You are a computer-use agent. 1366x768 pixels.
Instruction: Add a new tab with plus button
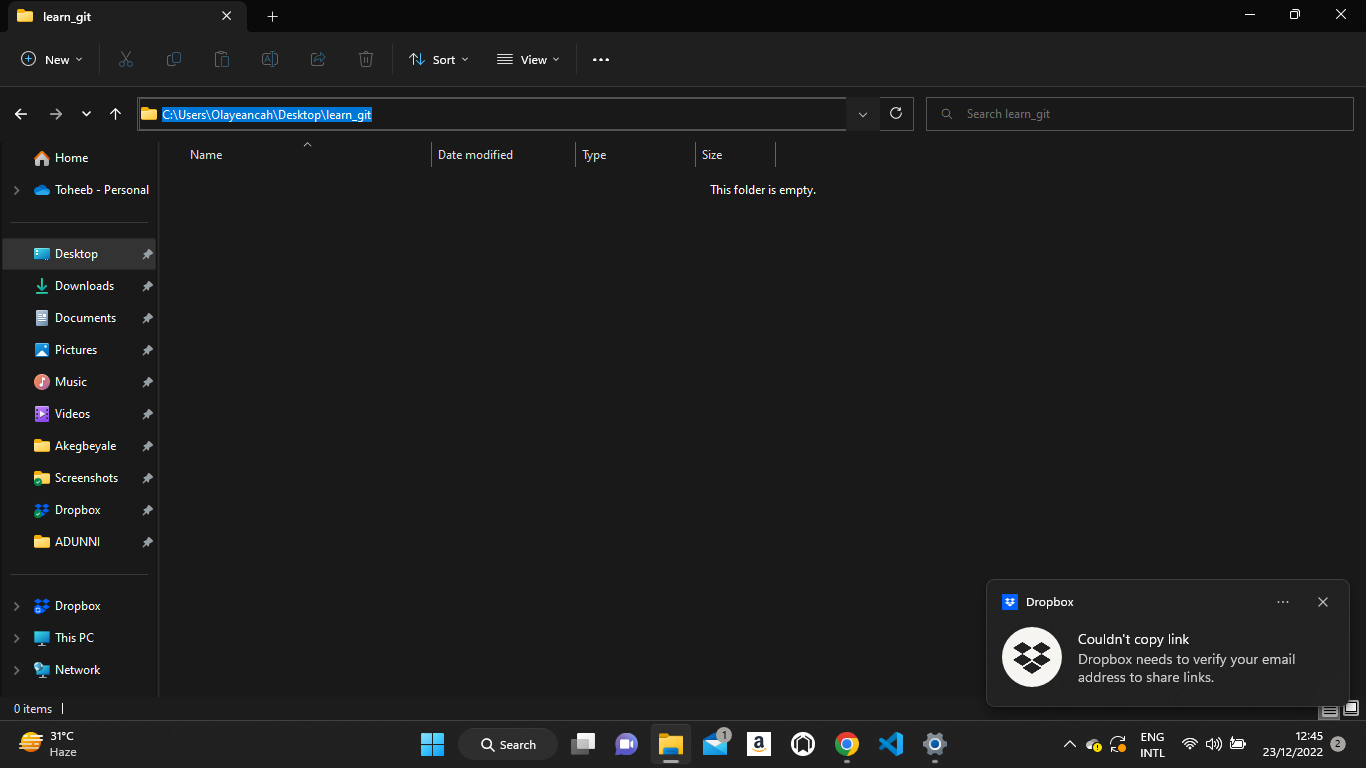[x=273, y=16]
